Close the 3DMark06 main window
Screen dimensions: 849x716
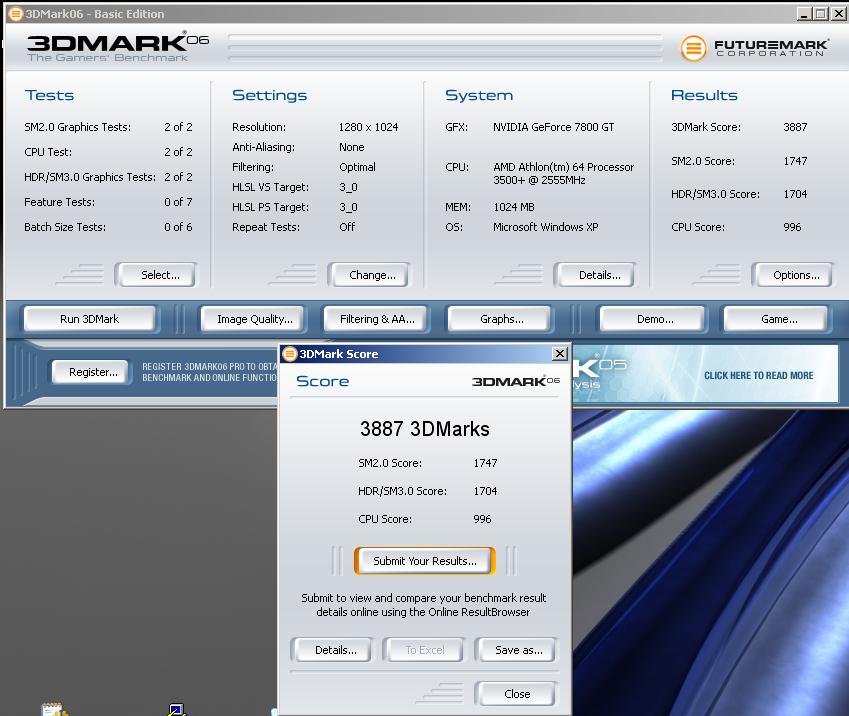(839, 14)
